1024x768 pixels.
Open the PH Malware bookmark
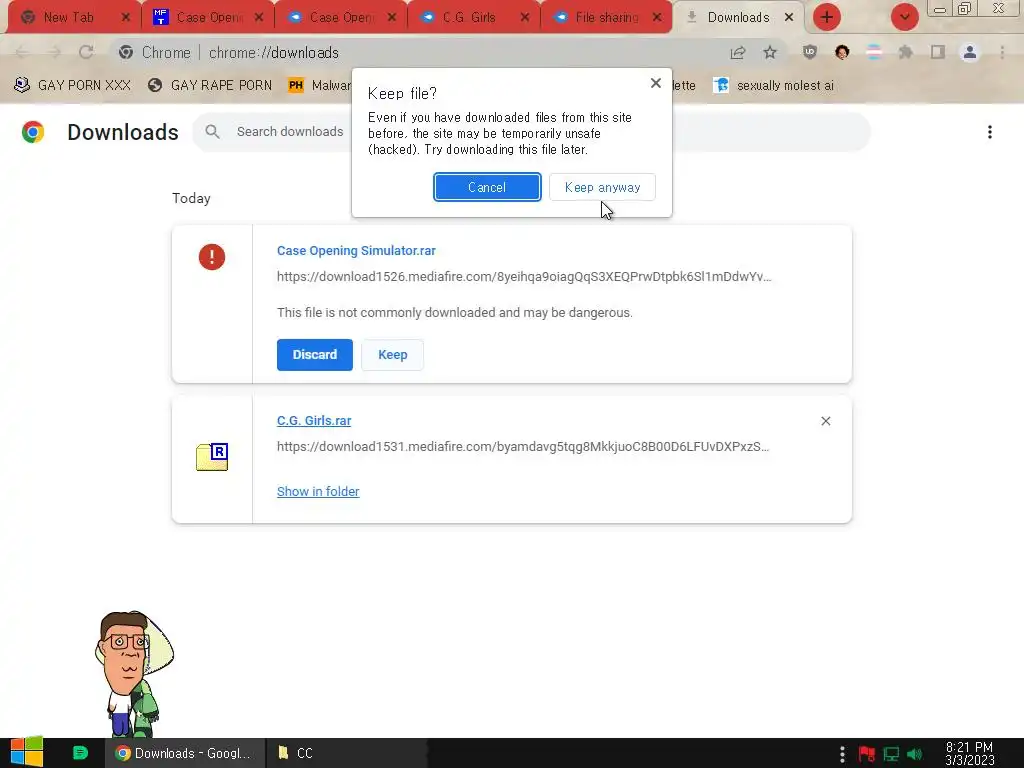320,85
